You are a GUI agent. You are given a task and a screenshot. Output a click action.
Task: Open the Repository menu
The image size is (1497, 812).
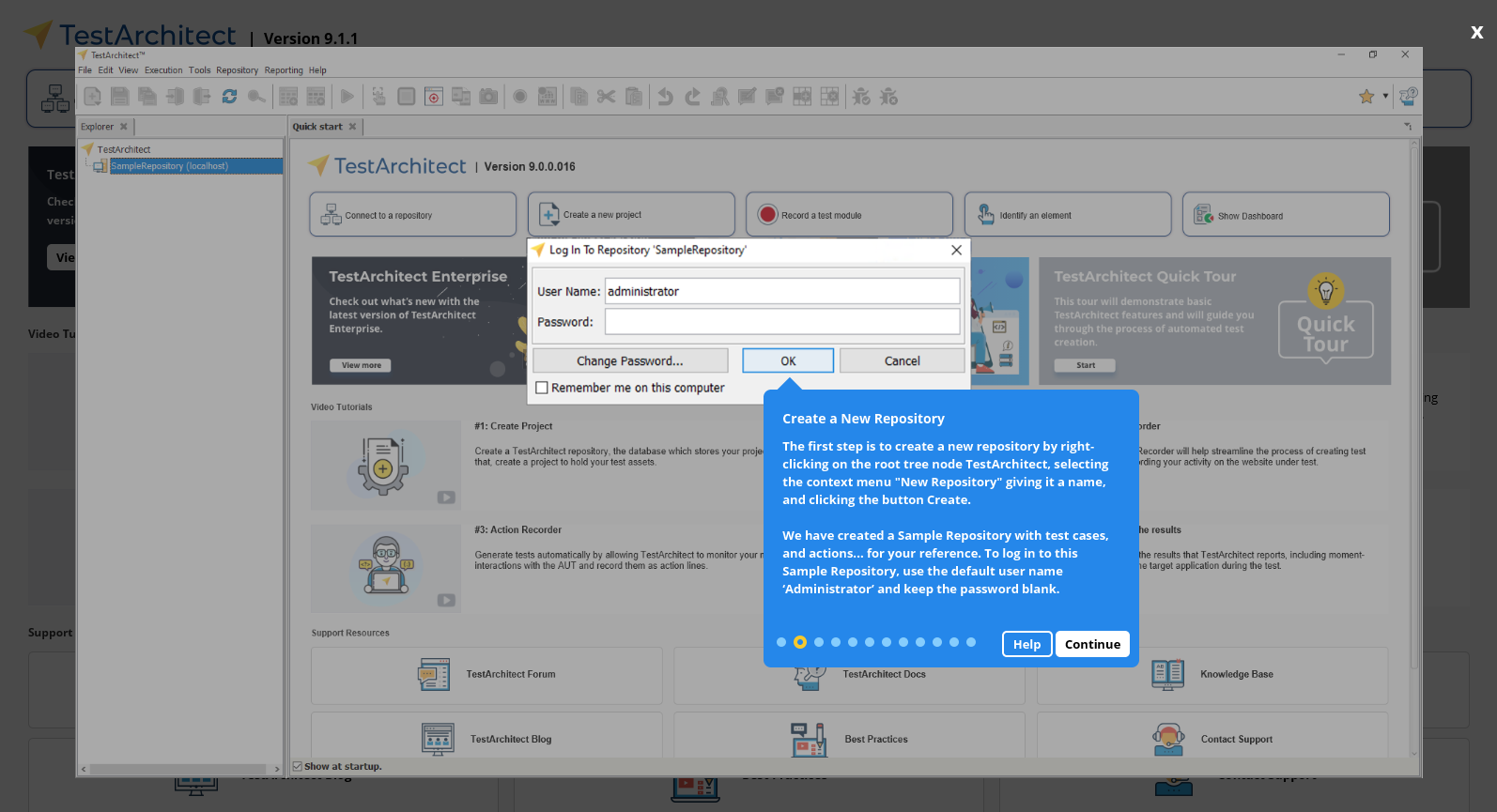click(x=237, y=70)
